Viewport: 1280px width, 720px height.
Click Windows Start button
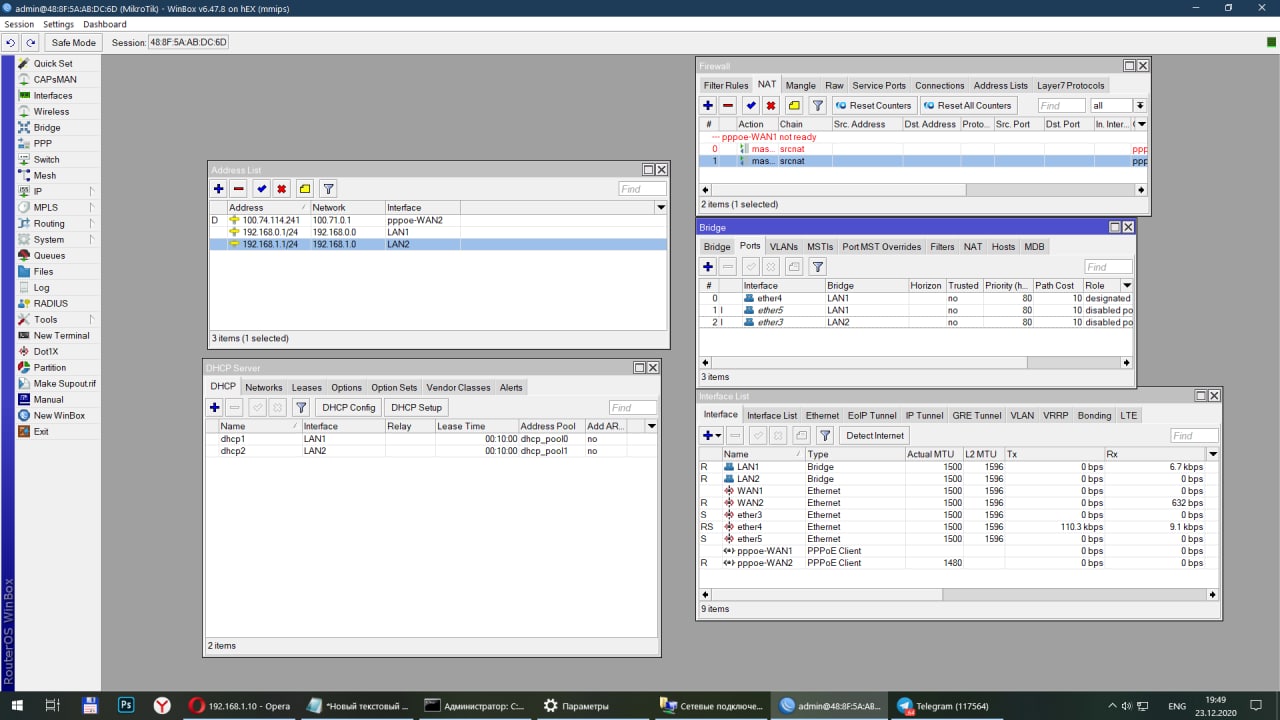click(17, 705)
